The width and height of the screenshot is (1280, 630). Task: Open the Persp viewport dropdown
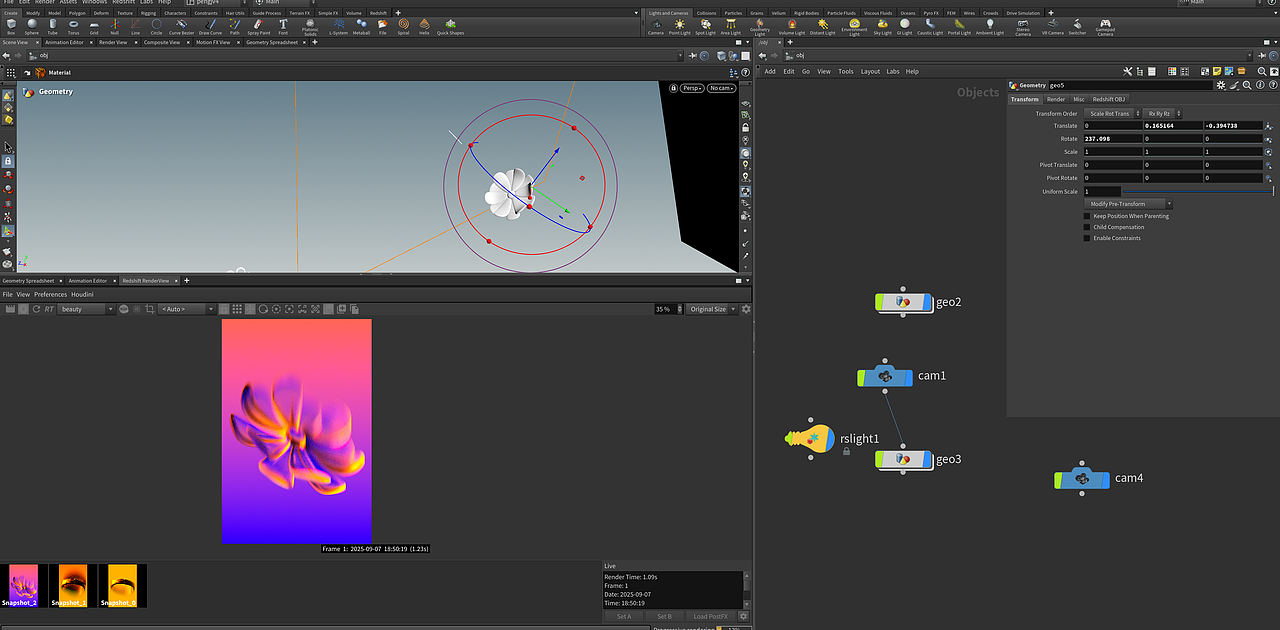pyautogui.click(x=692, y=88)
